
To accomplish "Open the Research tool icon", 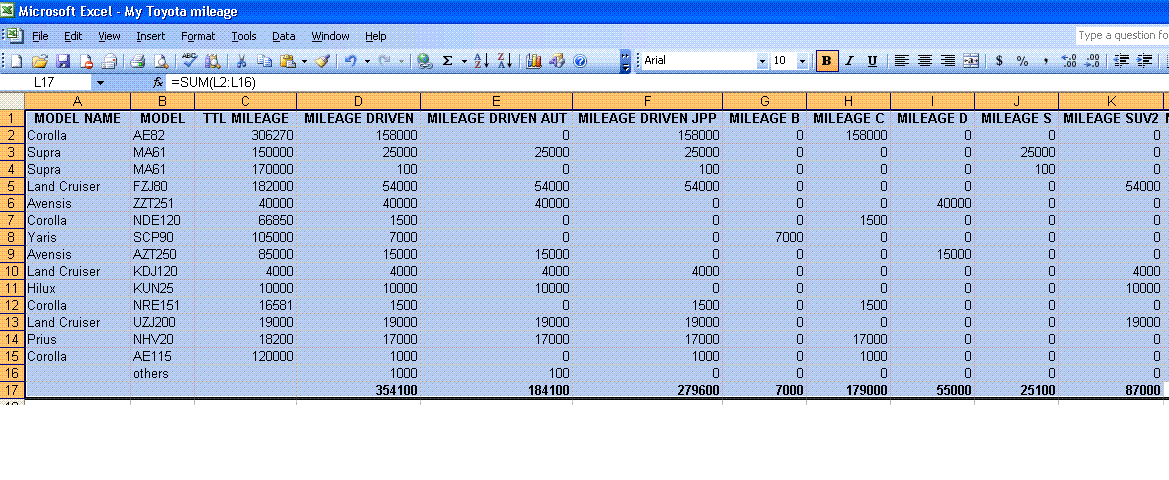I will click(x=212, y=61).
